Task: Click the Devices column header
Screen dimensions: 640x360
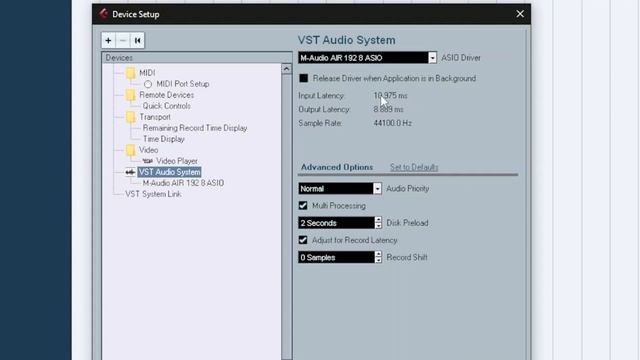Action: coord(197,58)
